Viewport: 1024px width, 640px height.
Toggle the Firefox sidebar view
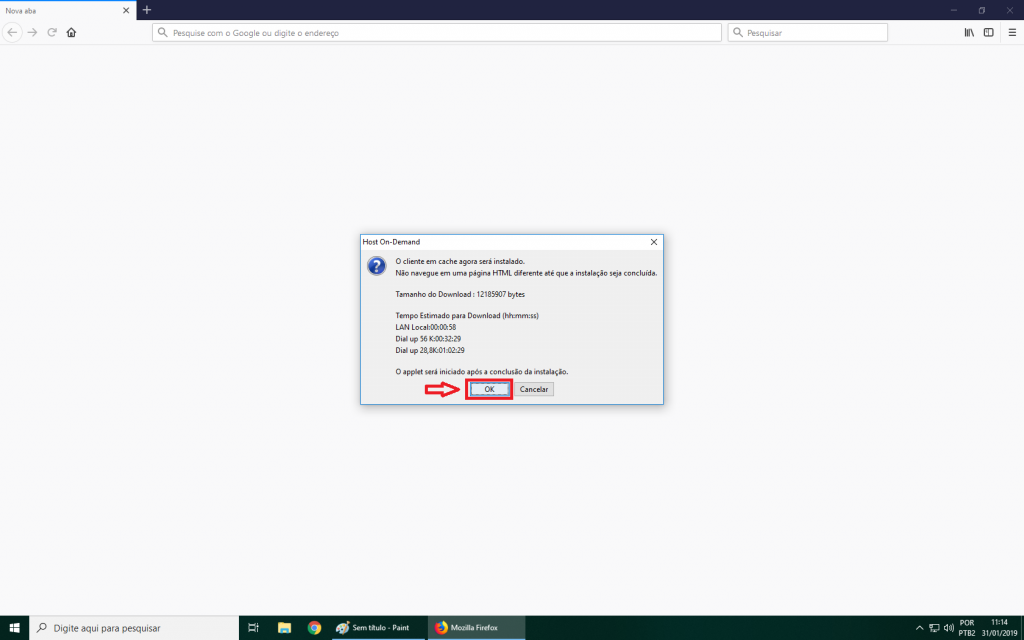tap(989, 32)
